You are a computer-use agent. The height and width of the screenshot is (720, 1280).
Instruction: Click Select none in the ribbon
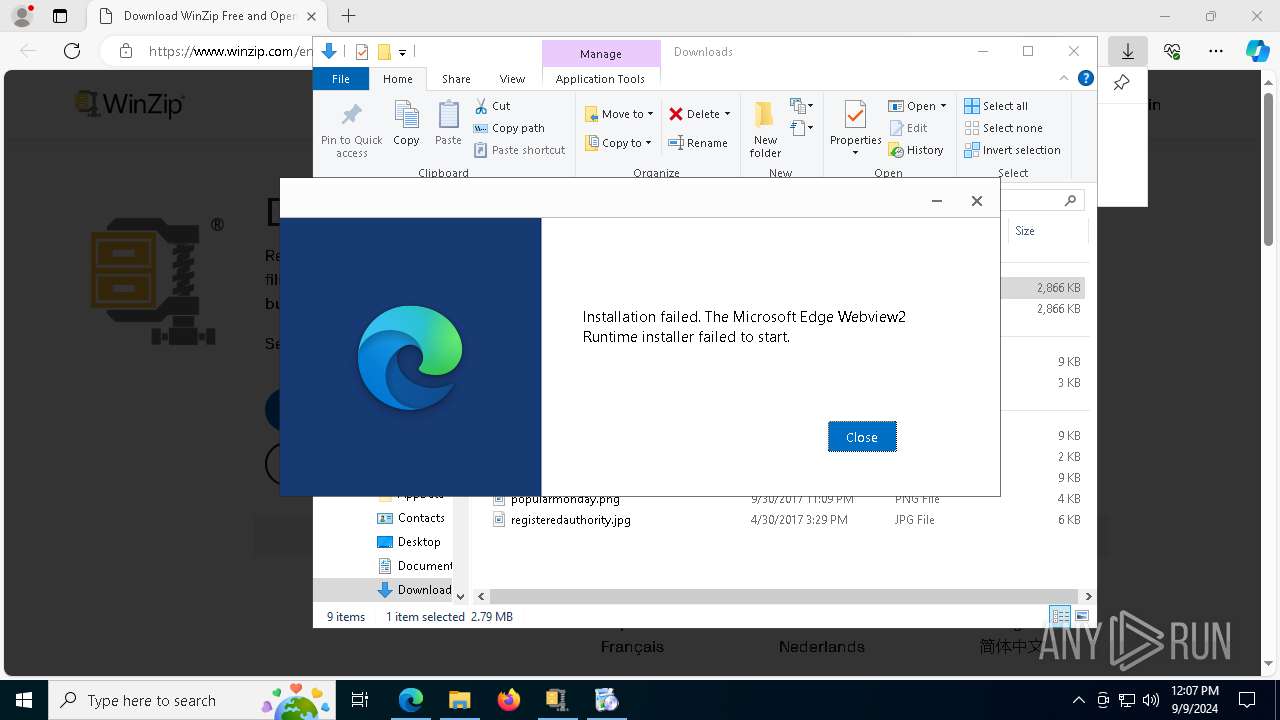tap(1003, 128)
